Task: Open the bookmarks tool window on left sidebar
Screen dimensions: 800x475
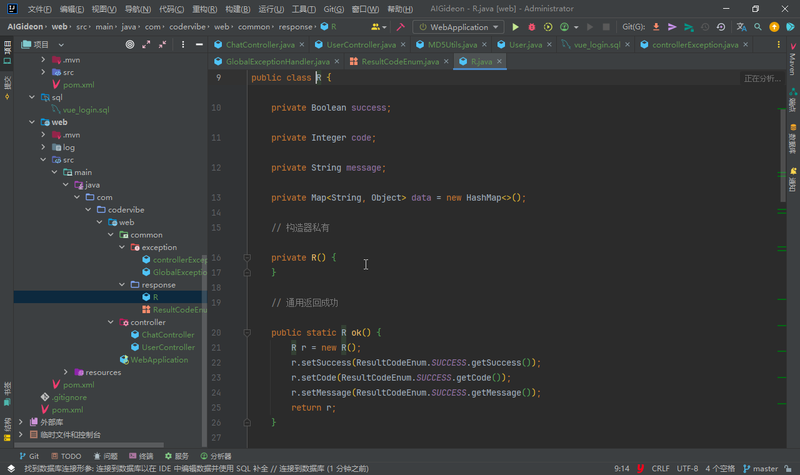Action: [7, 394]
